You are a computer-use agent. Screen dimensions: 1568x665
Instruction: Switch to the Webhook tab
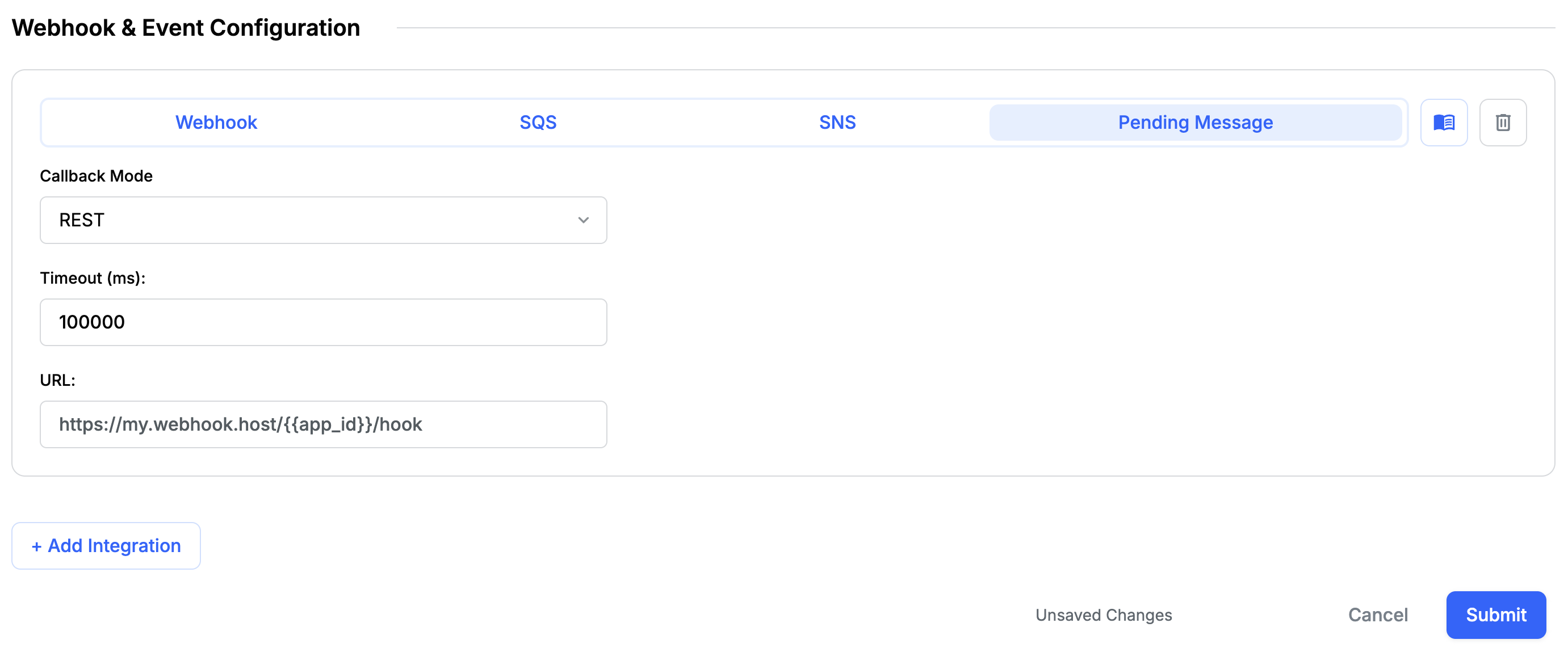[216, 123]
